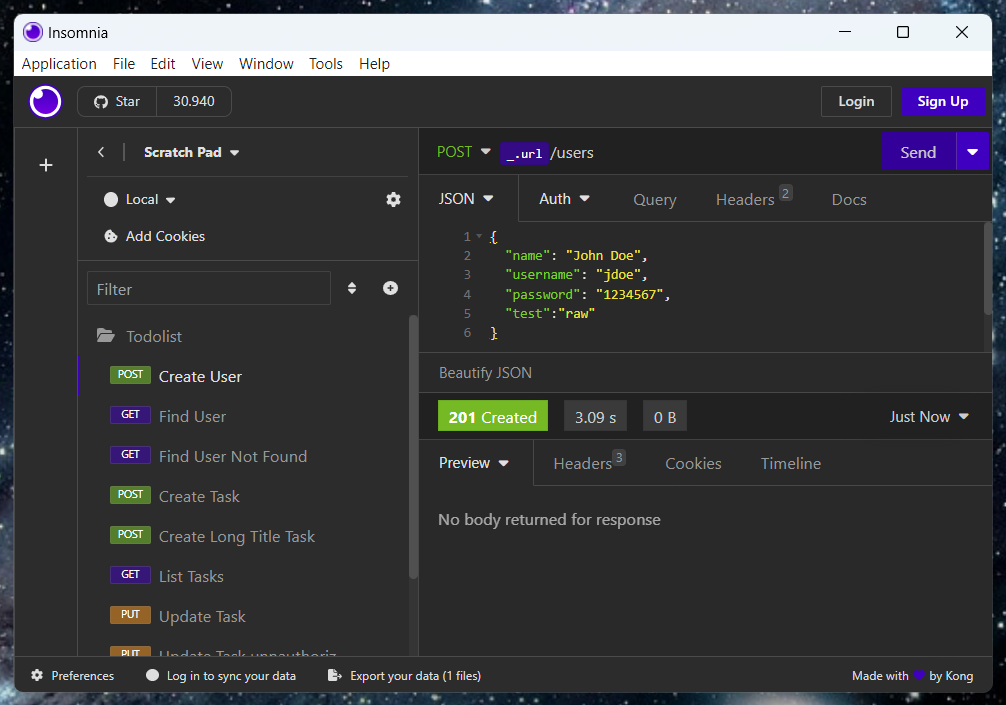This screenshot has width=1006, height=705.
Task: Open the Just Now history dropdown
Action: [928, 416]
